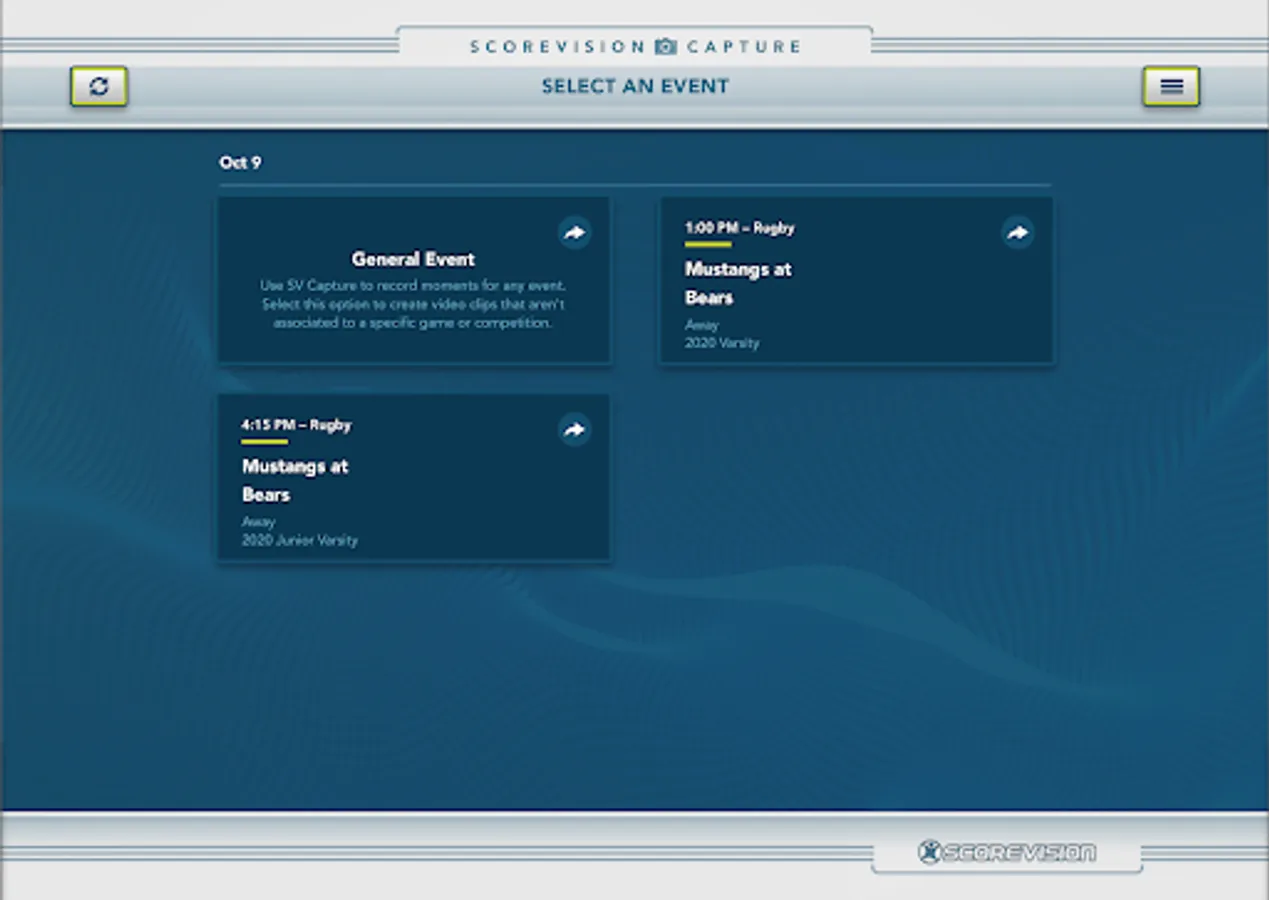The width and height of the screenshot is (1269, 900).
Task: Open the hamburger menu
Action: pyautogui.click(x=1171, y=87)
